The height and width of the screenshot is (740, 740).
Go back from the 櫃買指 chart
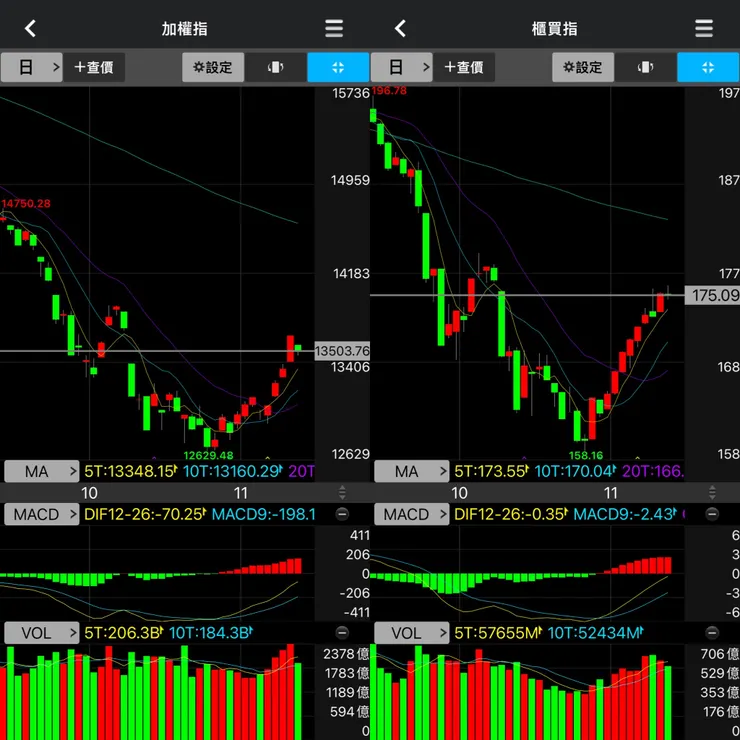point(400,28)
